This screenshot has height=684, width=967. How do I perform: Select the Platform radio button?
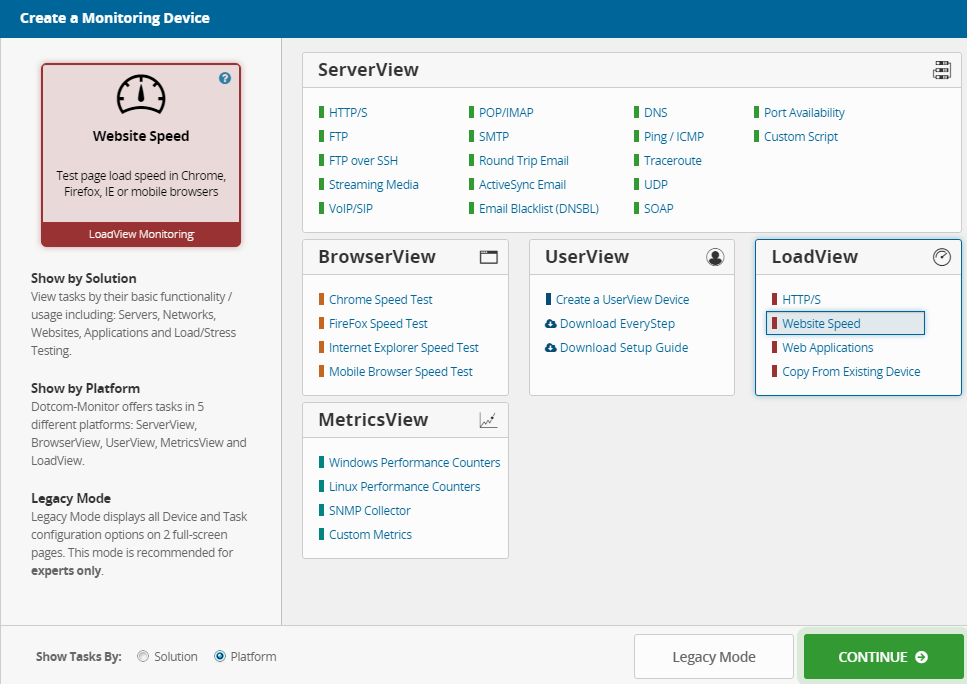click(220, 656)
